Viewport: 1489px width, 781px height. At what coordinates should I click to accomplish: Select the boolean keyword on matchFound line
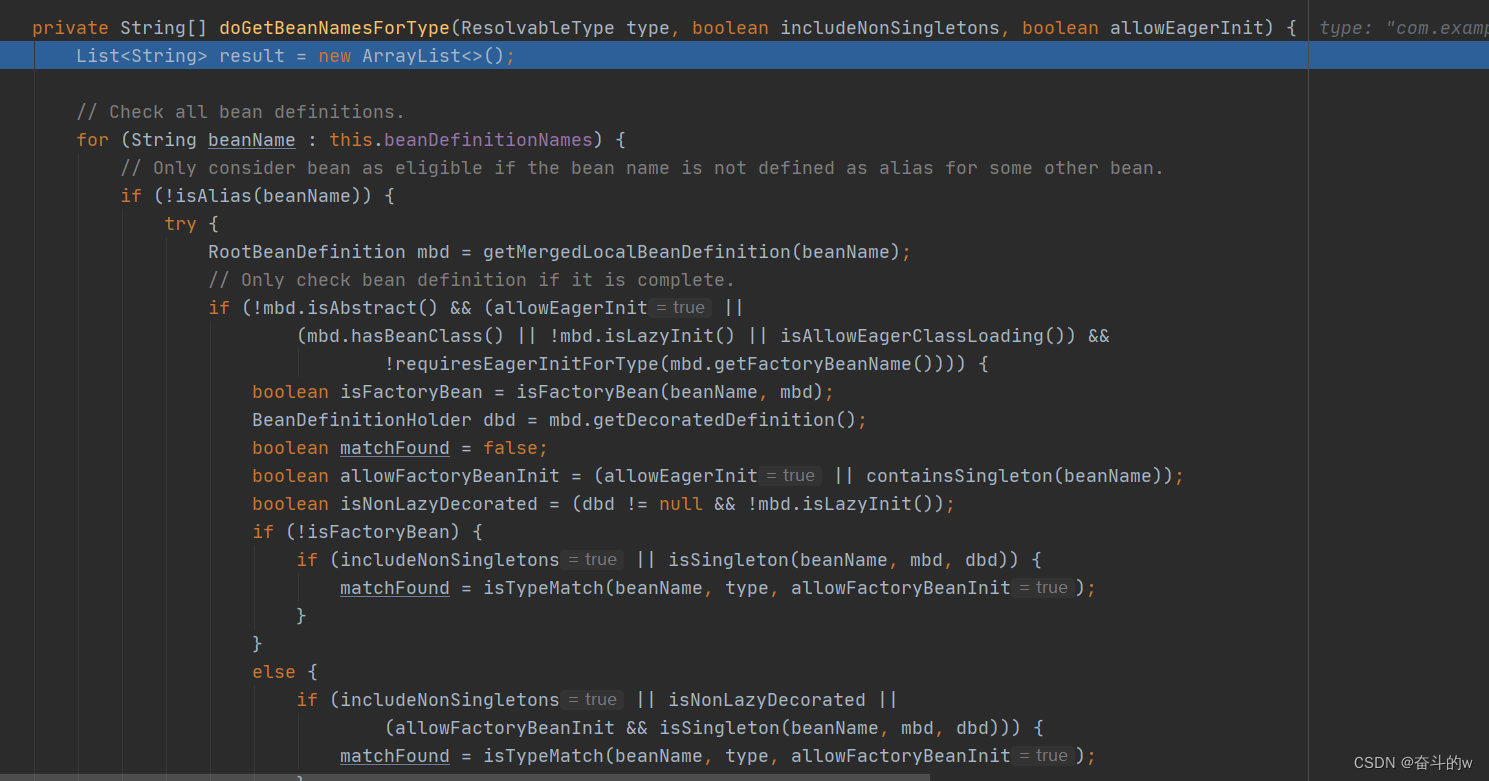290,447
